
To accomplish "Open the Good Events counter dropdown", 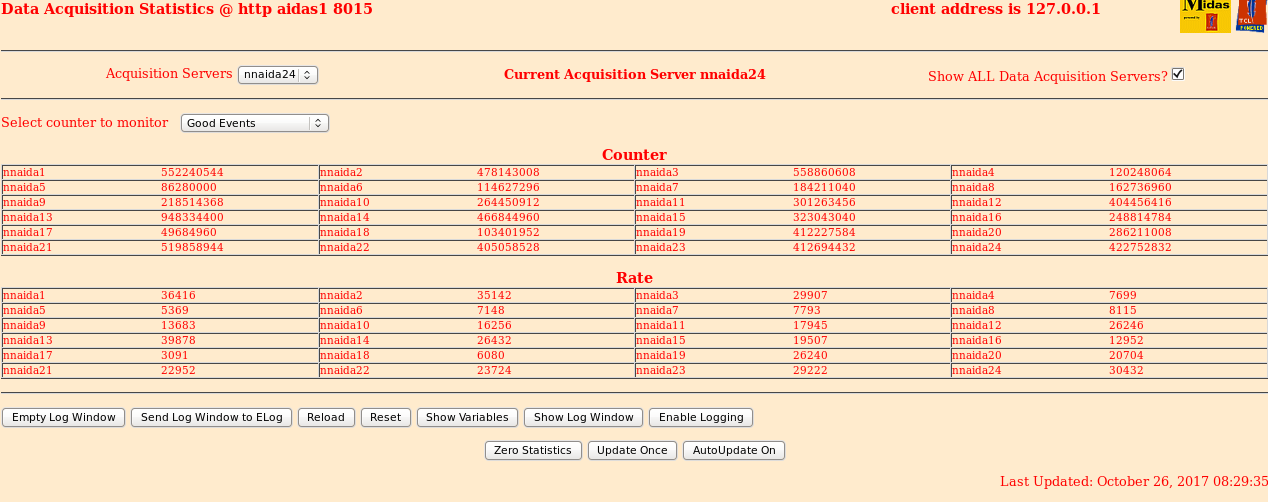I will 255,123.
